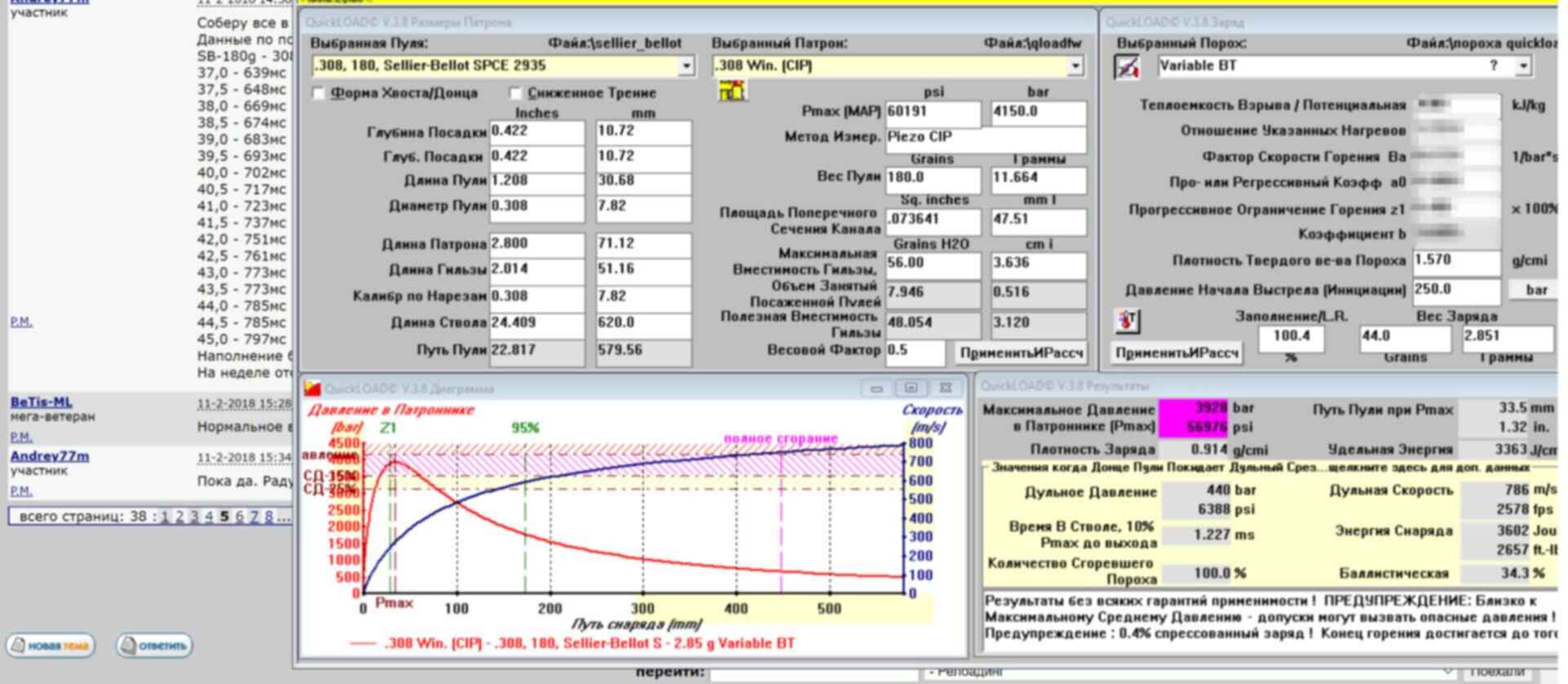
Task: Click the полное сгорание marker on the diagram
Action: pyautogui.click(x=781, y=438)
